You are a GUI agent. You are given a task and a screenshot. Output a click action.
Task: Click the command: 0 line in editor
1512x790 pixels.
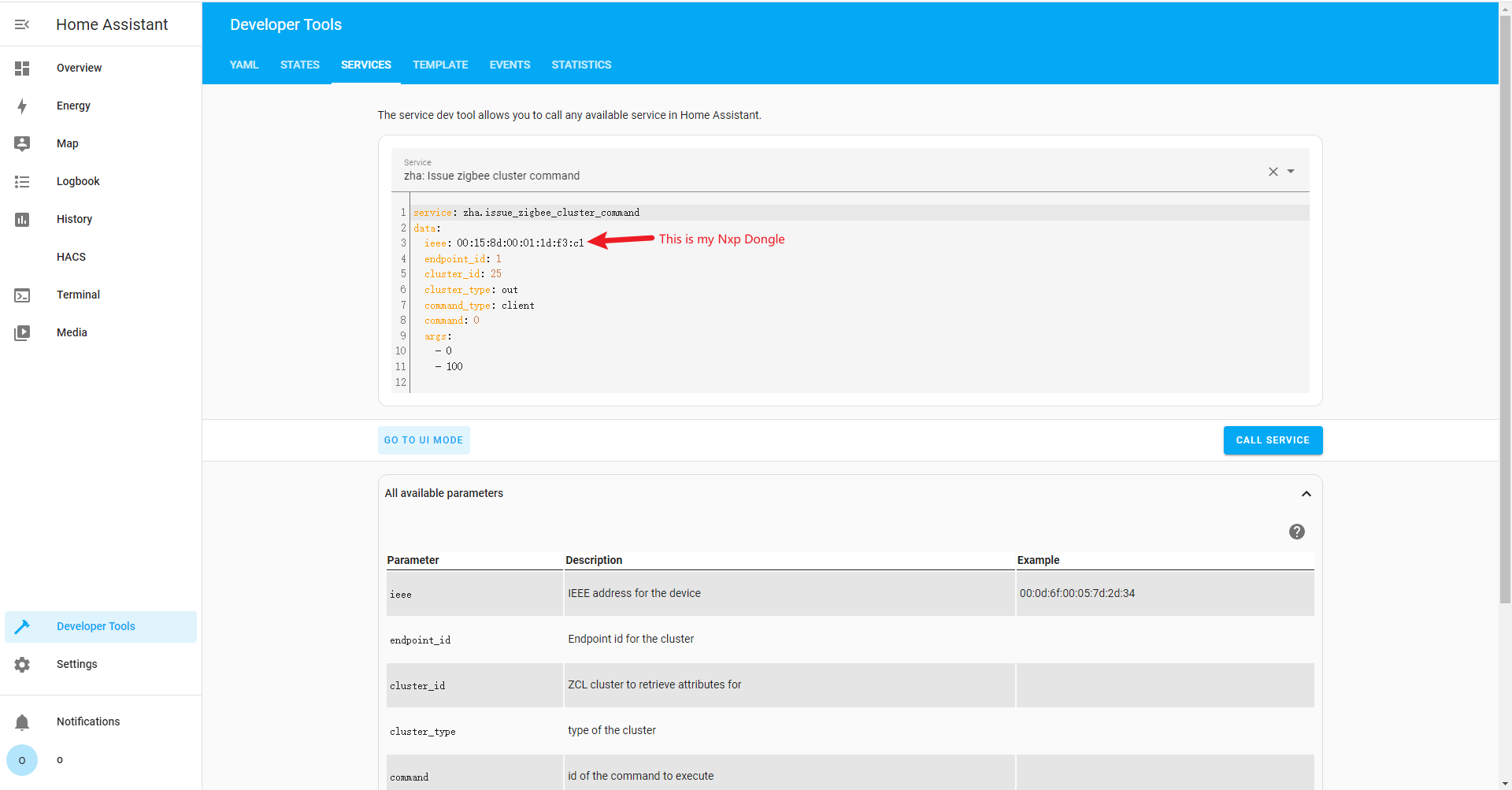452,321
